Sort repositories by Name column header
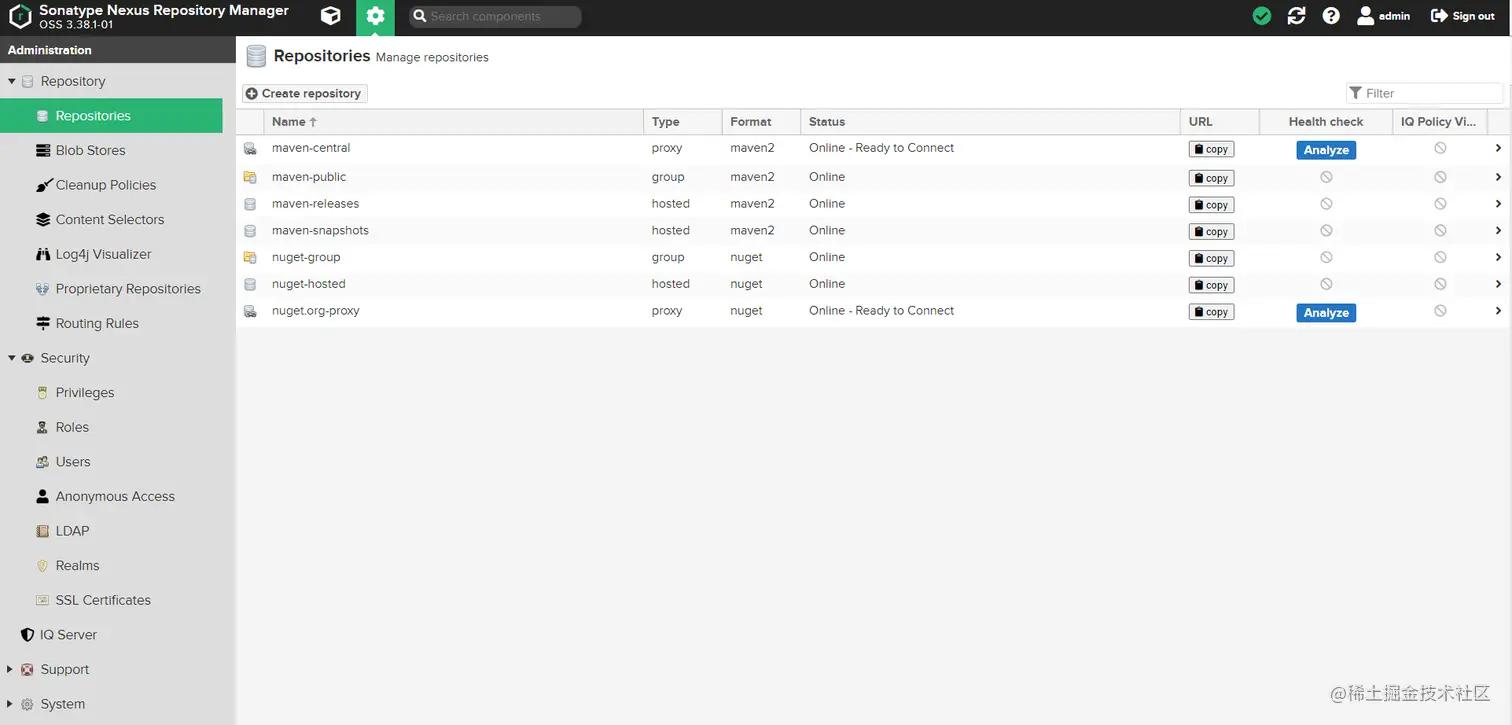Image resolution: width=1512 pixels, height=725 pixels. (x=289, y=122)
